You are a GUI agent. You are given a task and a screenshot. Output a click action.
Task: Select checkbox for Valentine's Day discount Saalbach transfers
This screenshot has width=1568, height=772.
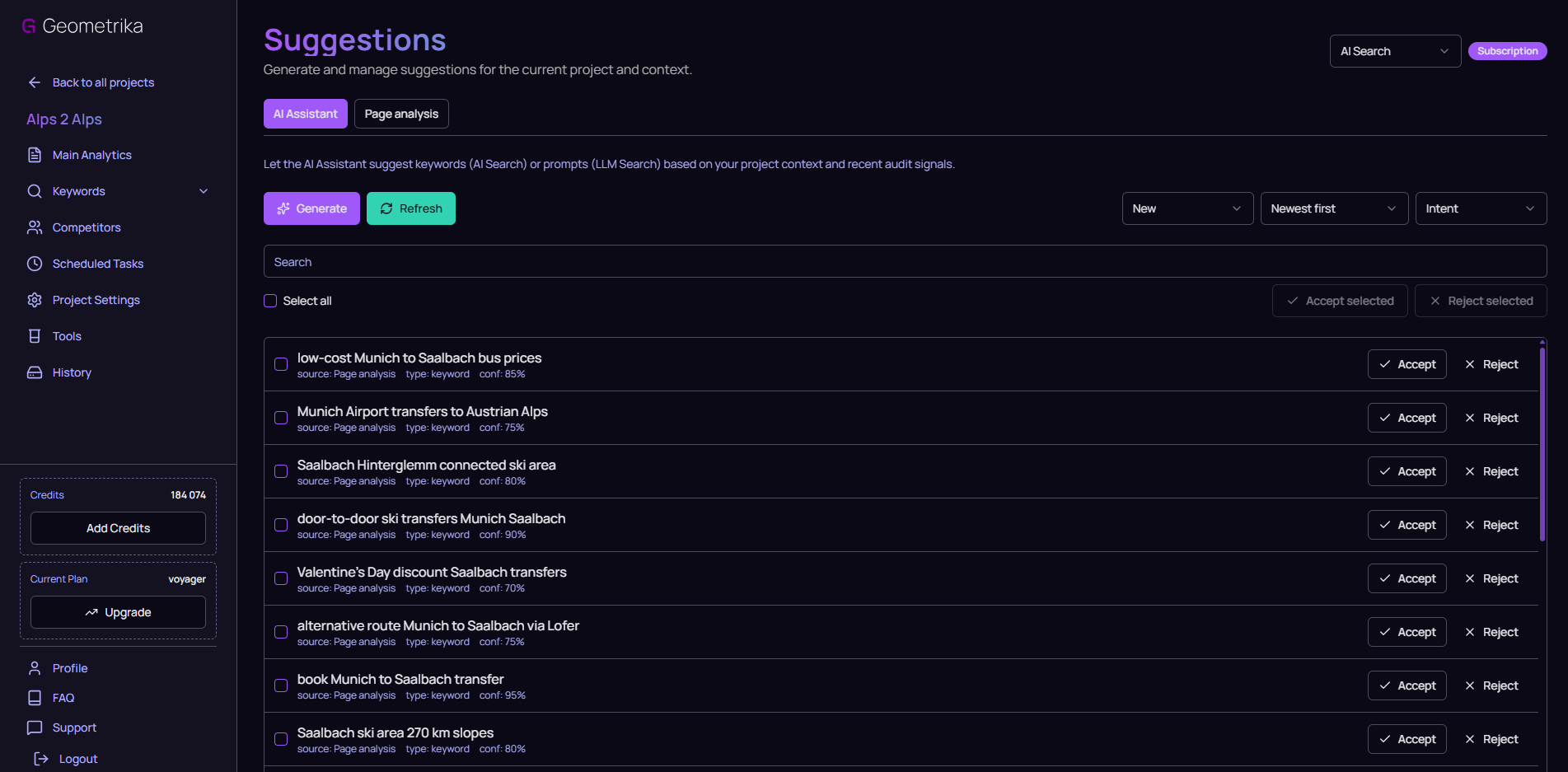[281, 578]
